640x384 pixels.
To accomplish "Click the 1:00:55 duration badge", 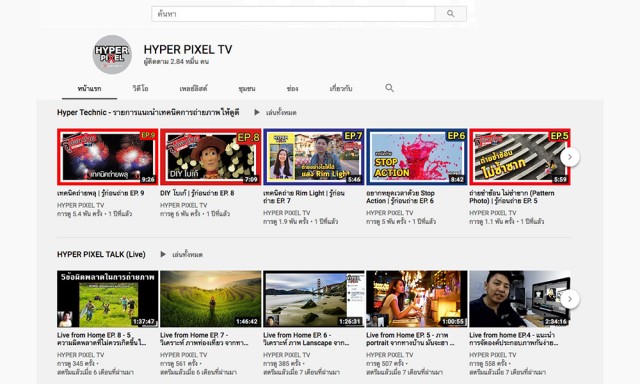I will [453, 321].
